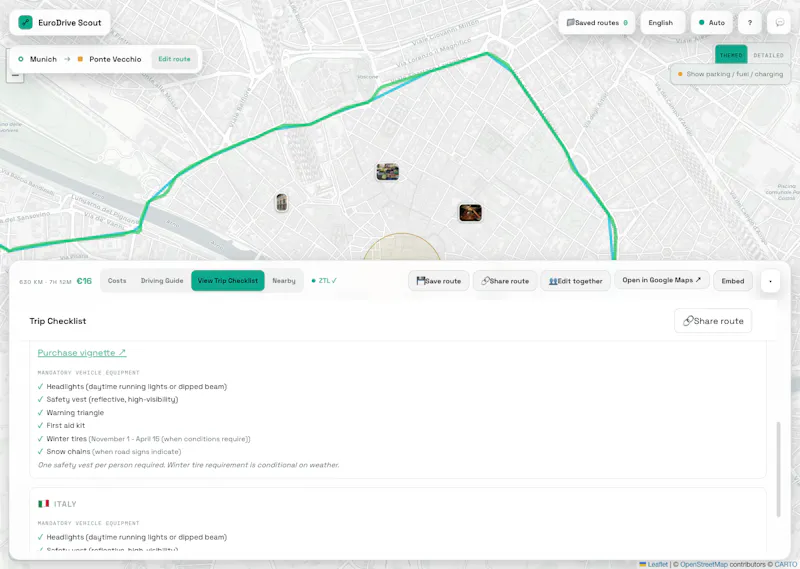Open the feedback chat bubble icon
Viewport: 800px width, 569px height.
coord(779,22)
